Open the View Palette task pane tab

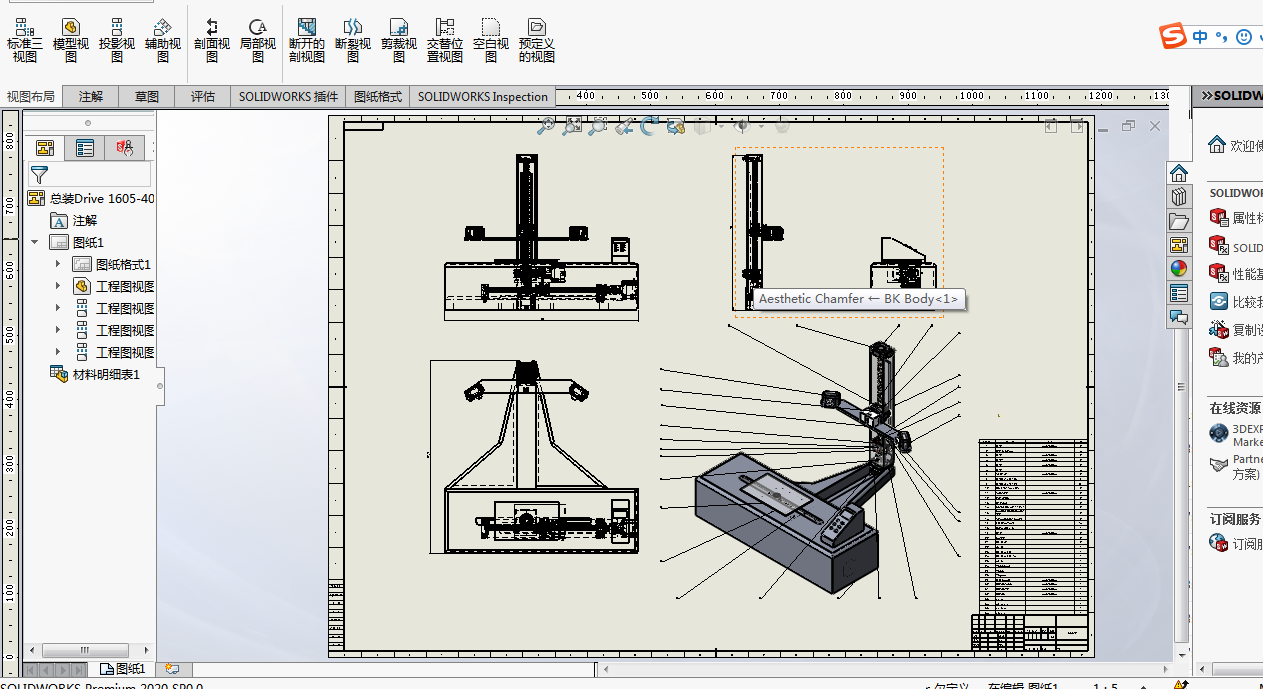(1179, 245)
